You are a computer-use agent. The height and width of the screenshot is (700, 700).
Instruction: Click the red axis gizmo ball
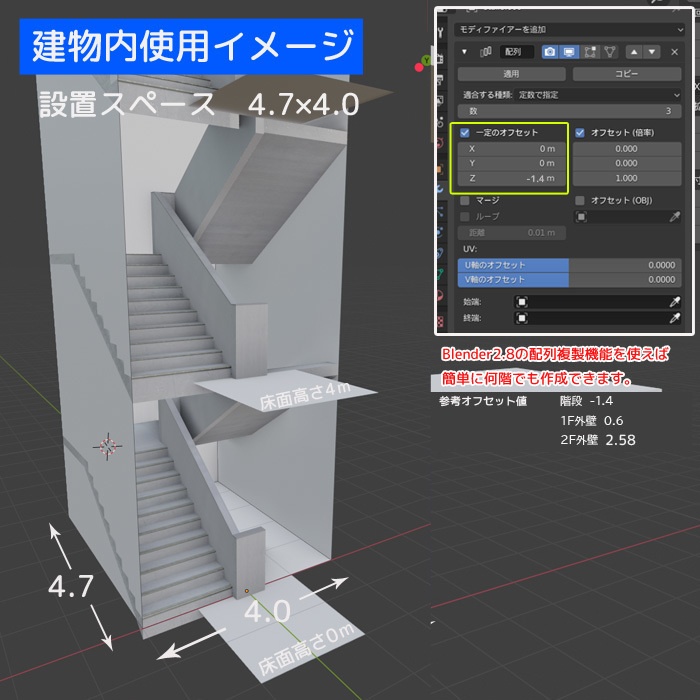click(x=419, y=67)
